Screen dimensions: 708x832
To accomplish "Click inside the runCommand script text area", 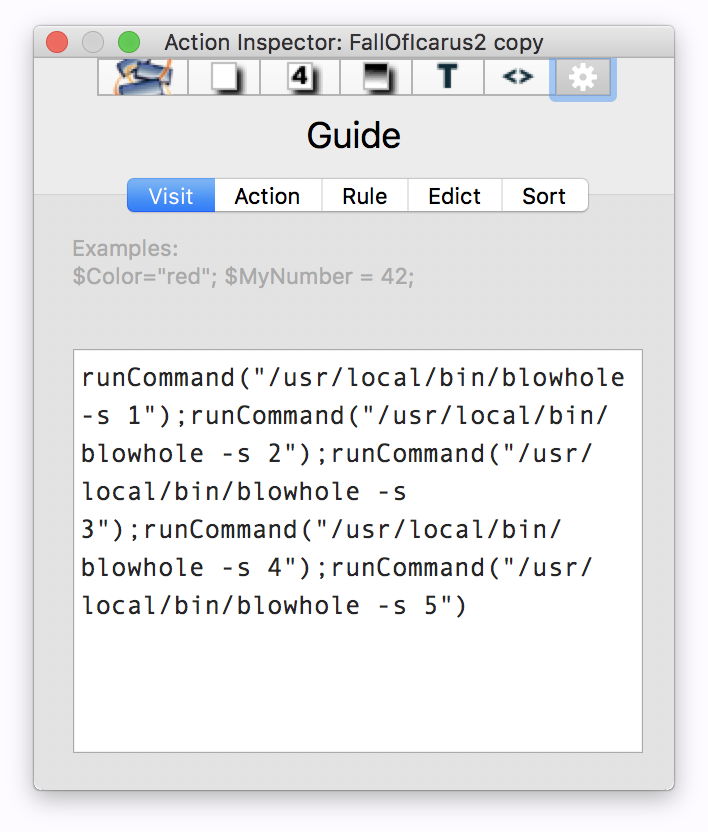I will click(x=356, y=491).
